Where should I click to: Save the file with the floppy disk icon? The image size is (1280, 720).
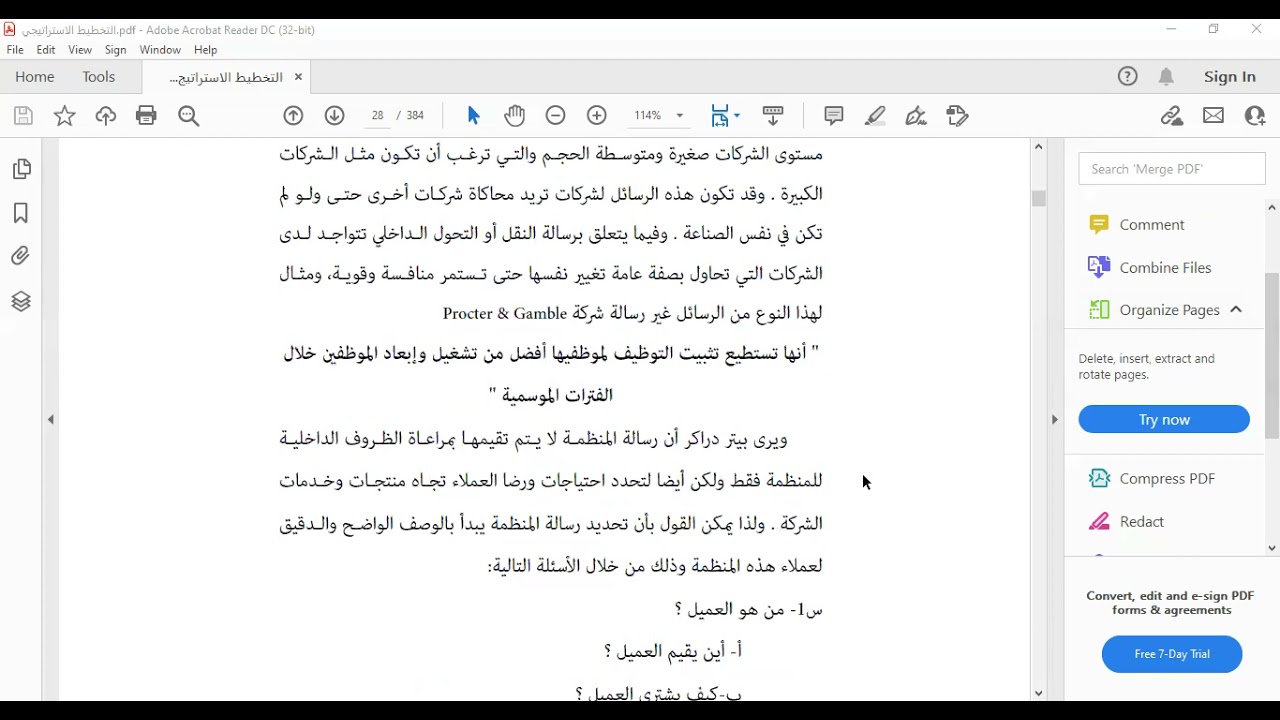point(23,116)
